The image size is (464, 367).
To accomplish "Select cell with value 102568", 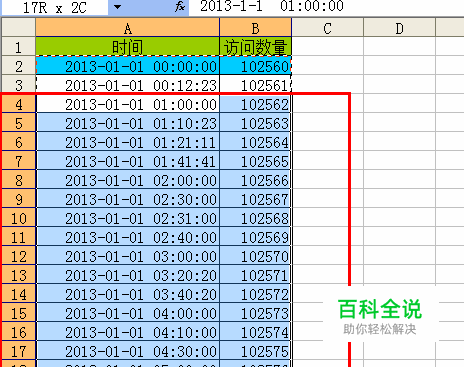I will 256,218.
